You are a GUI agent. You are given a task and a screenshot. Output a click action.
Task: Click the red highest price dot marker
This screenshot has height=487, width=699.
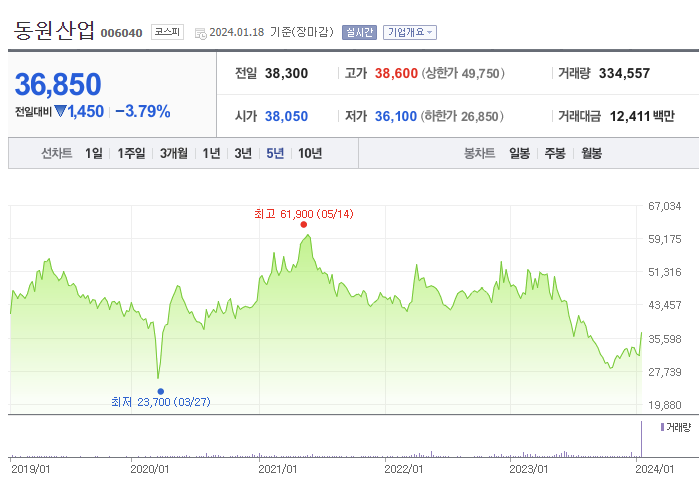click(304, 225)
